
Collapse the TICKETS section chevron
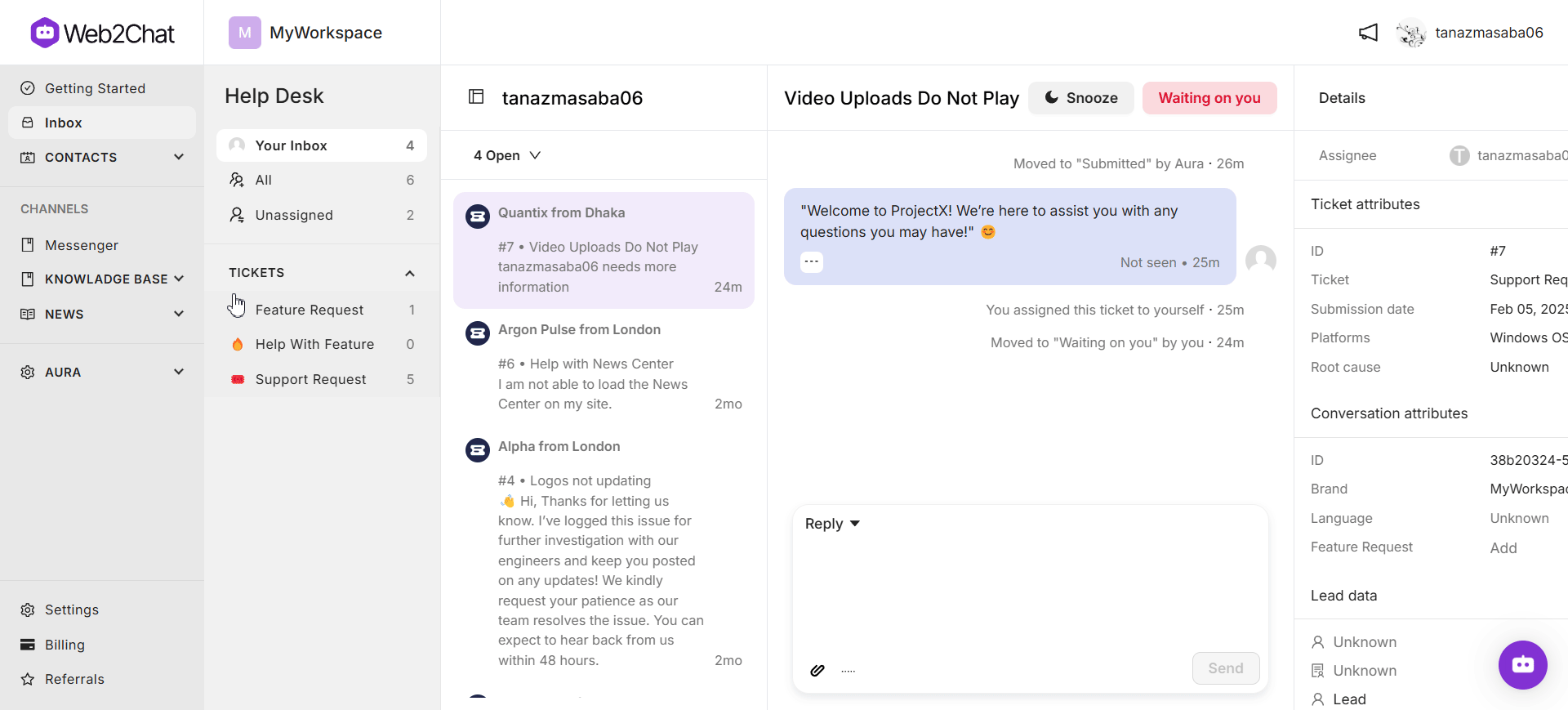click(x=410, y=273)
